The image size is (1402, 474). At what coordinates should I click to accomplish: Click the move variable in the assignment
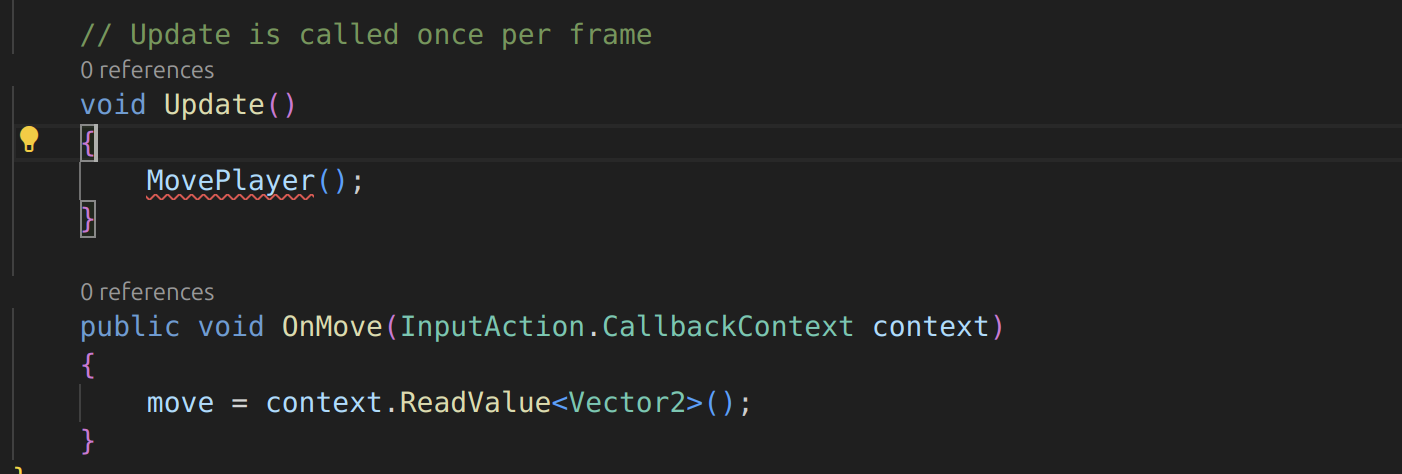coord(180,403)
